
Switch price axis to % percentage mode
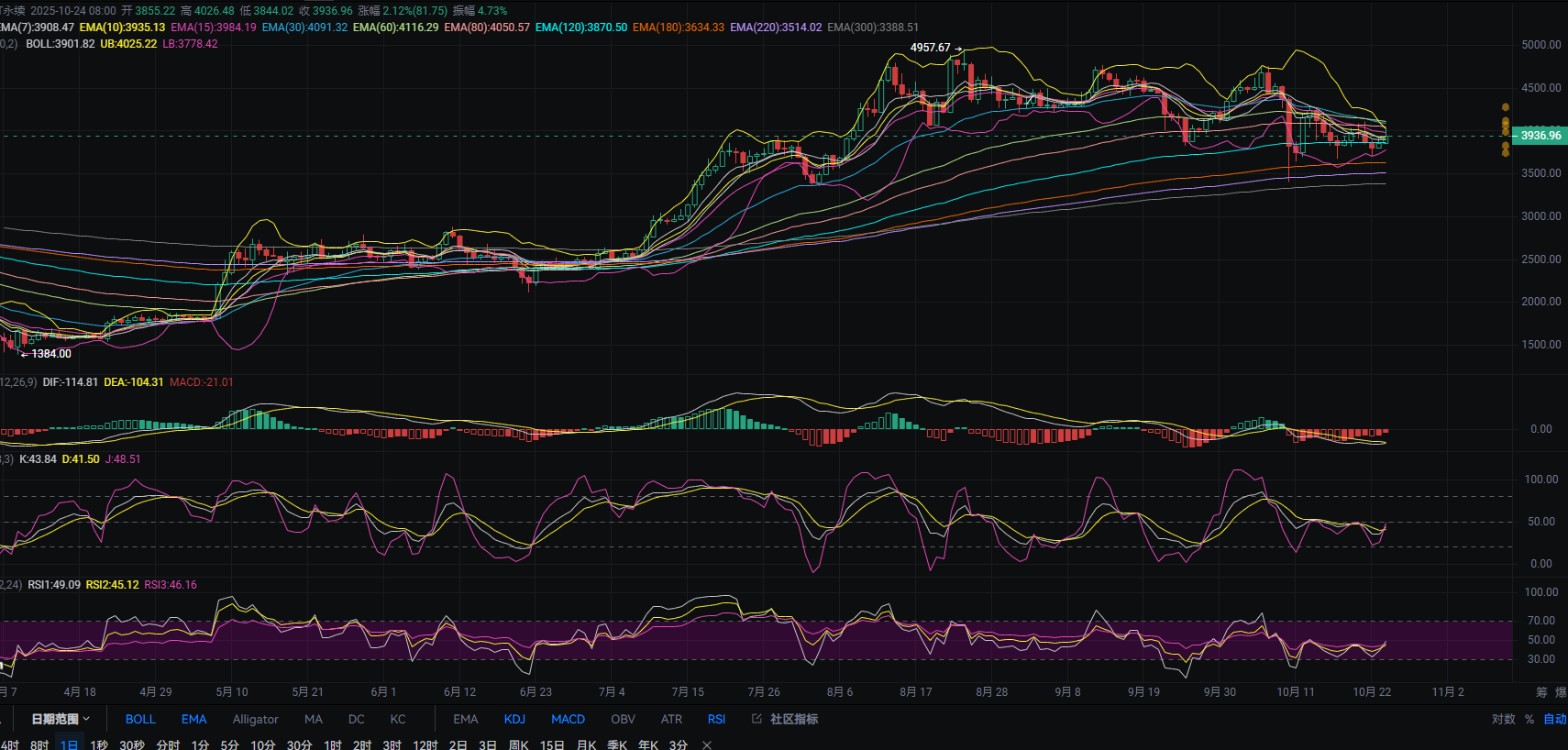1529,719
